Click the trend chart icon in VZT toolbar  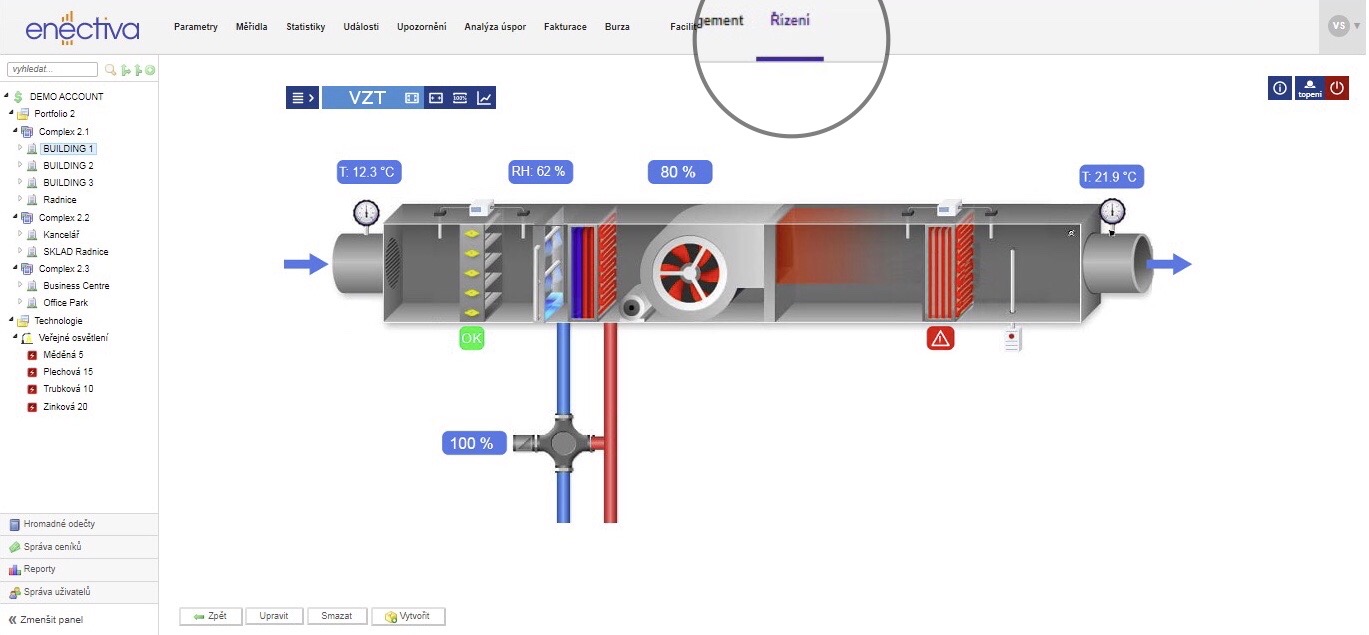484,98
